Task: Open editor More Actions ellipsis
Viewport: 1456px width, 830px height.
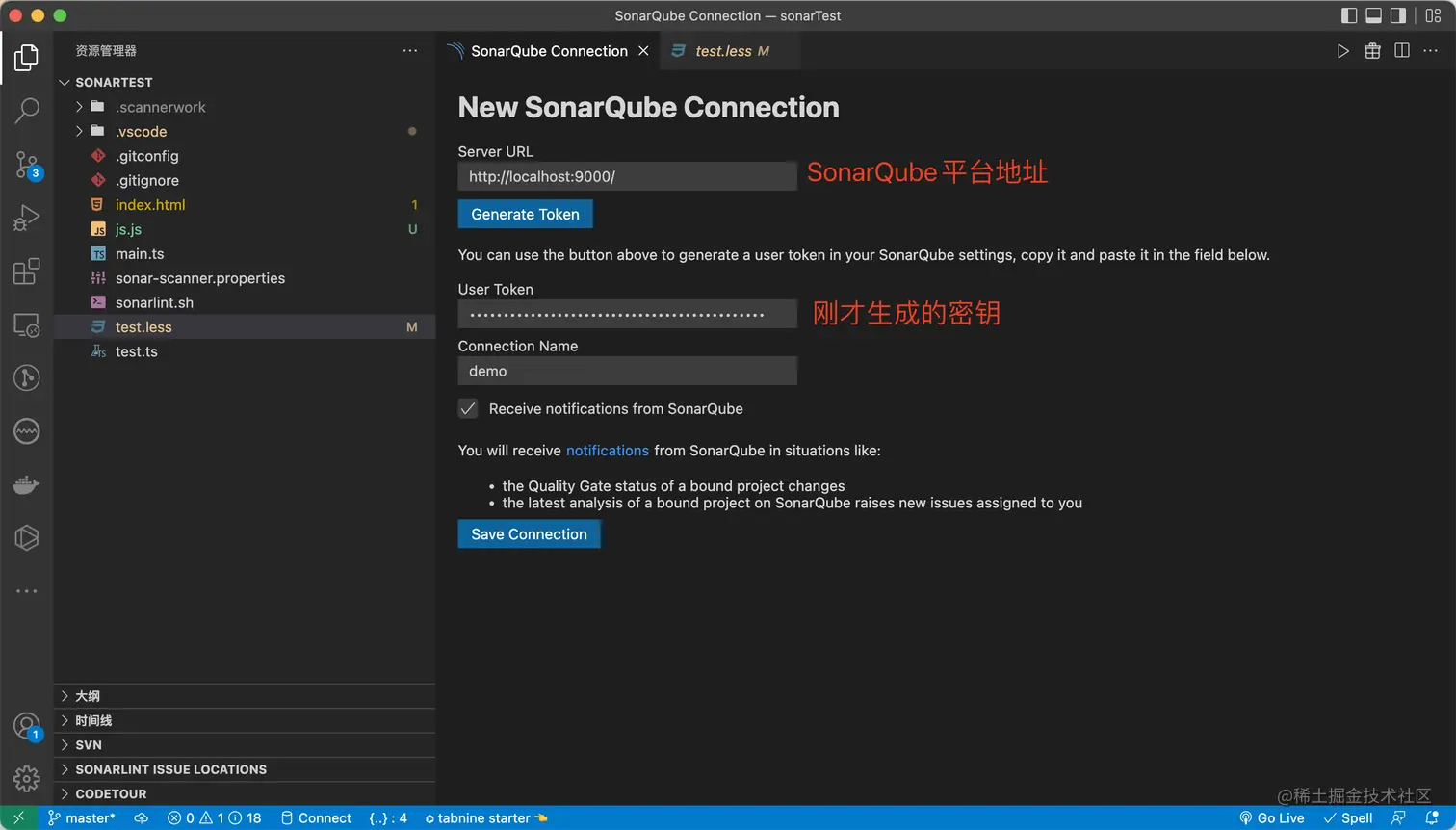Action: point(1431,51)
